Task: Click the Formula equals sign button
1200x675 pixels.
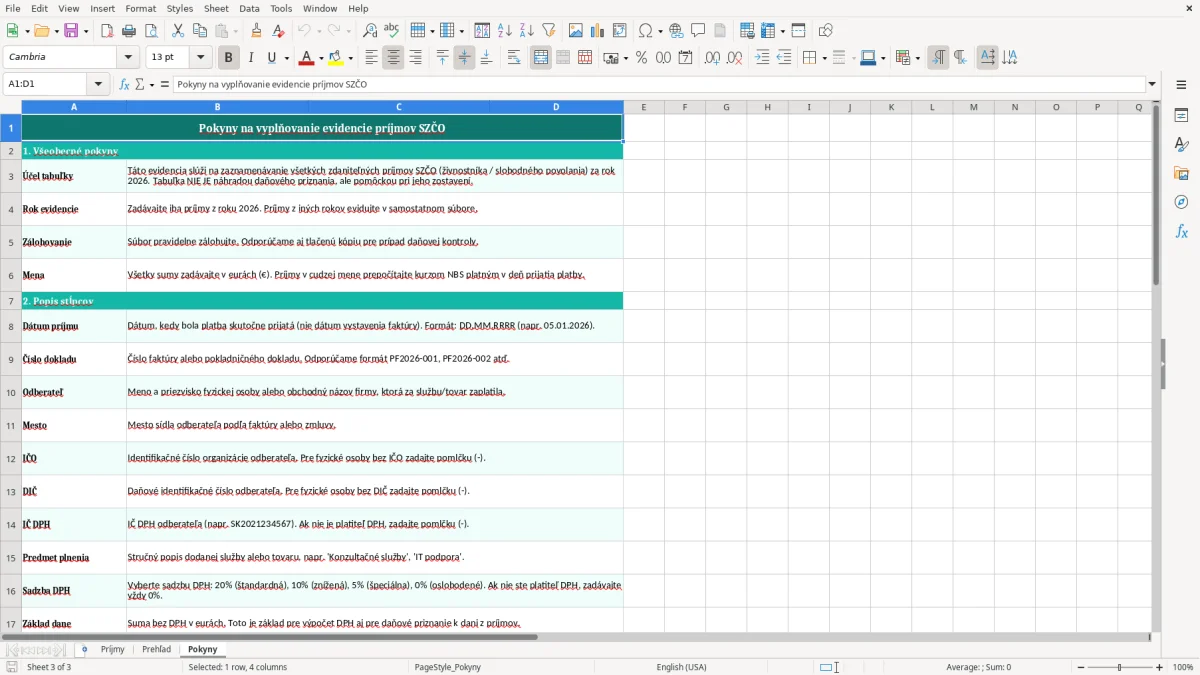Action: [x=165, y=85]
